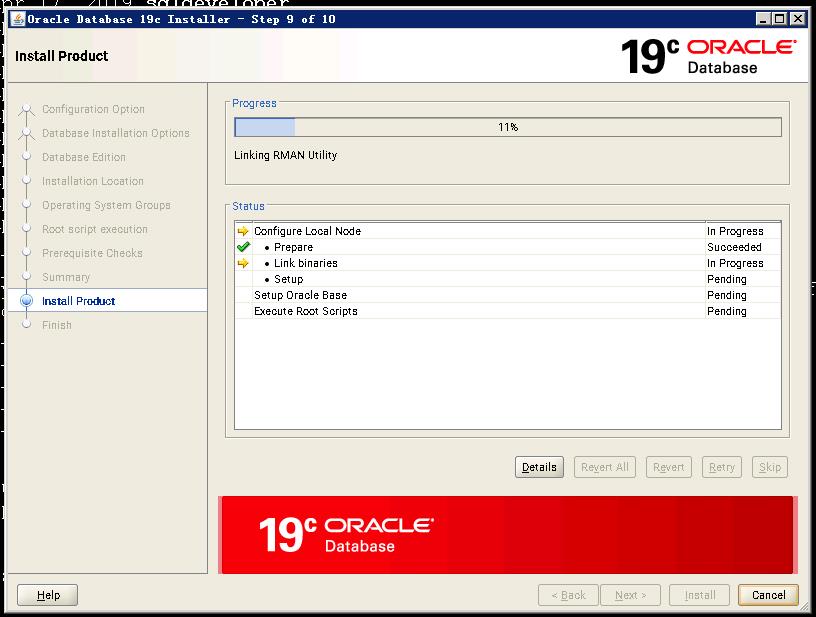Viewport: 816px width, 617px height.
Task: Maximize the installer window
Action: click(x=780, y=19)
